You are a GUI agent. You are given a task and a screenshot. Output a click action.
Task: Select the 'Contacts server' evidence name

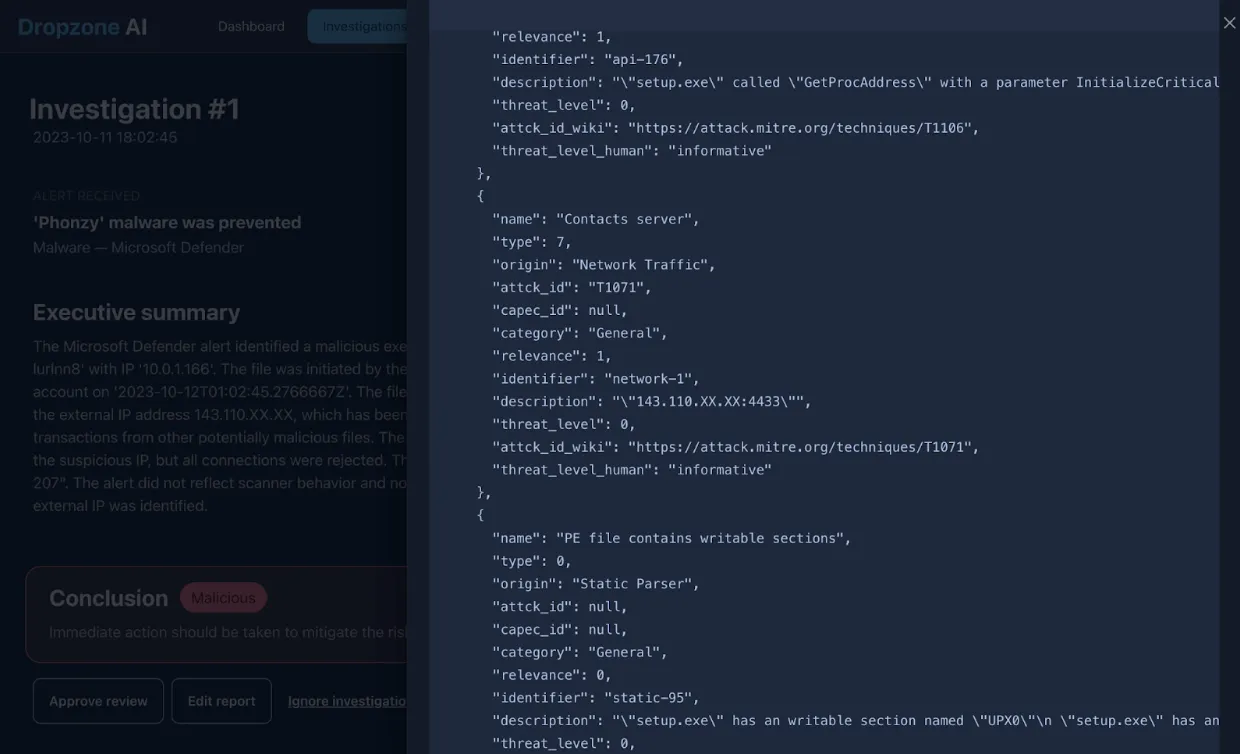pos(629,218)
